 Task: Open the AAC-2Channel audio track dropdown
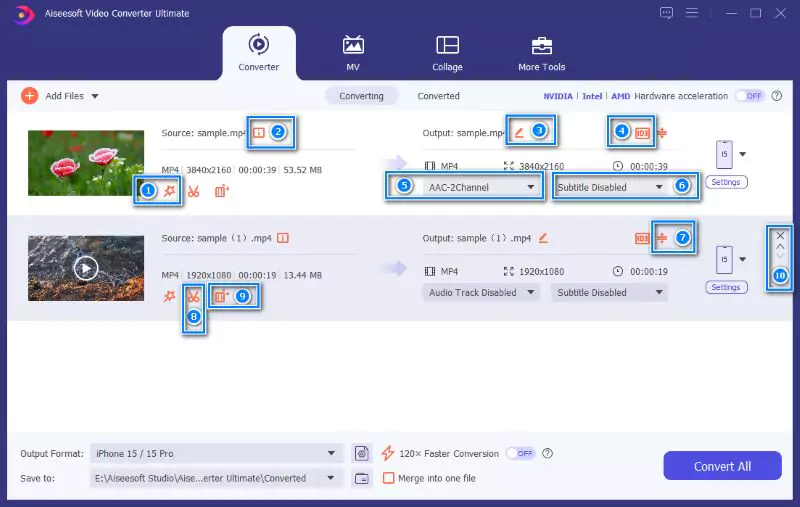click(481, 188)
